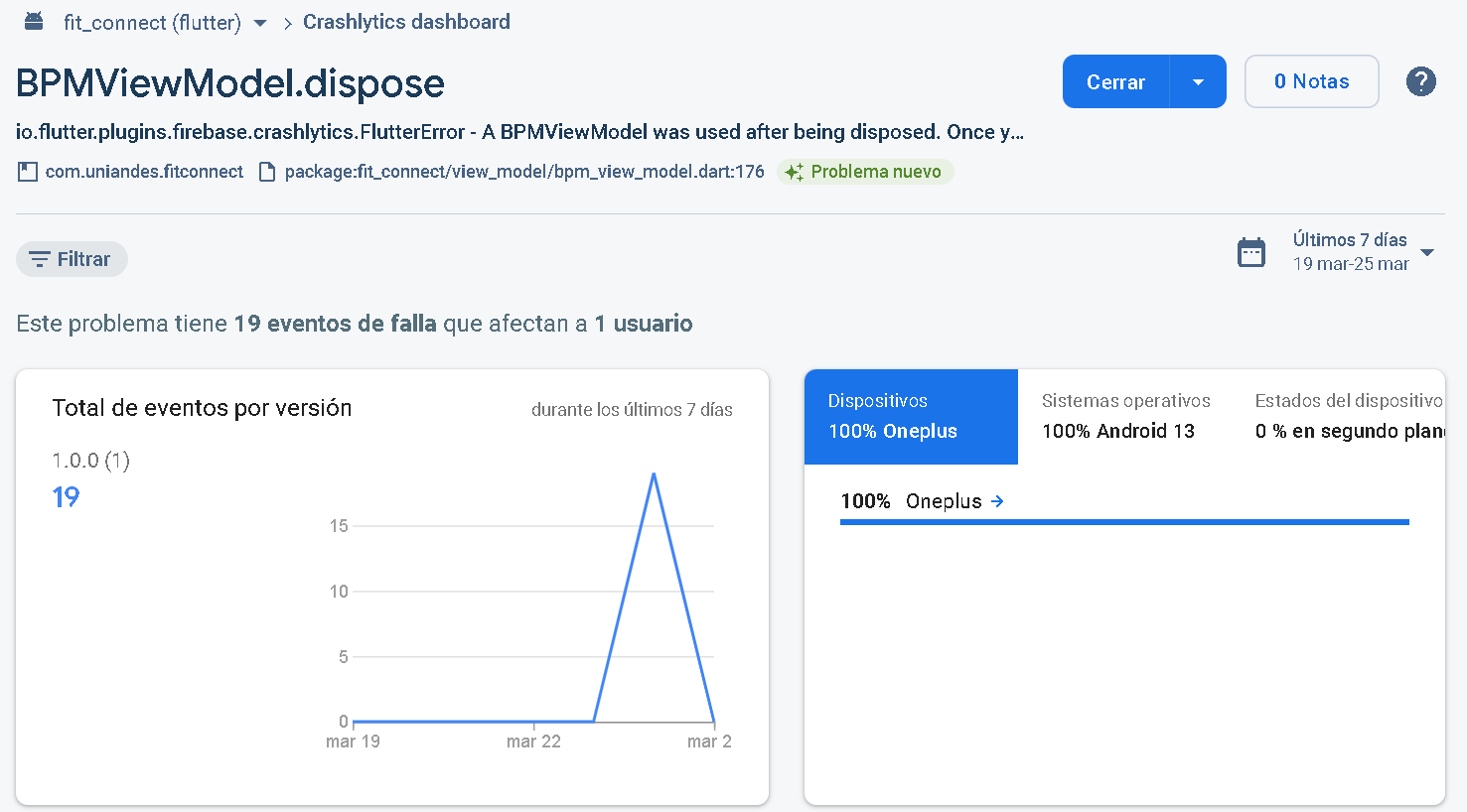1467x812 pixels.
Task: Click the peak of the events chart line
Action: (654, 474)
